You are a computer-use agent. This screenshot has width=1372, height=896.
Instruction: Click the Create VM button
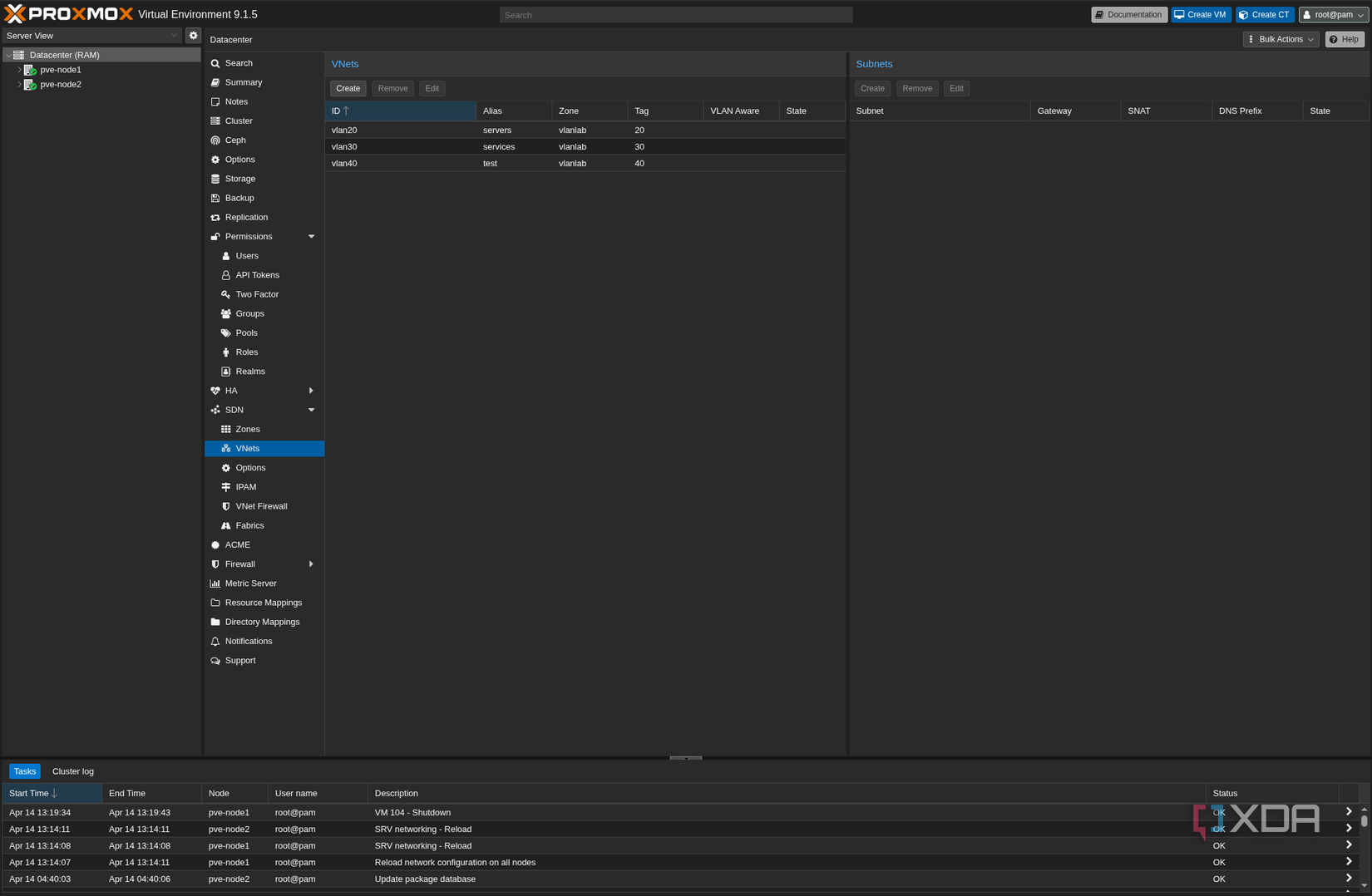1201,15
